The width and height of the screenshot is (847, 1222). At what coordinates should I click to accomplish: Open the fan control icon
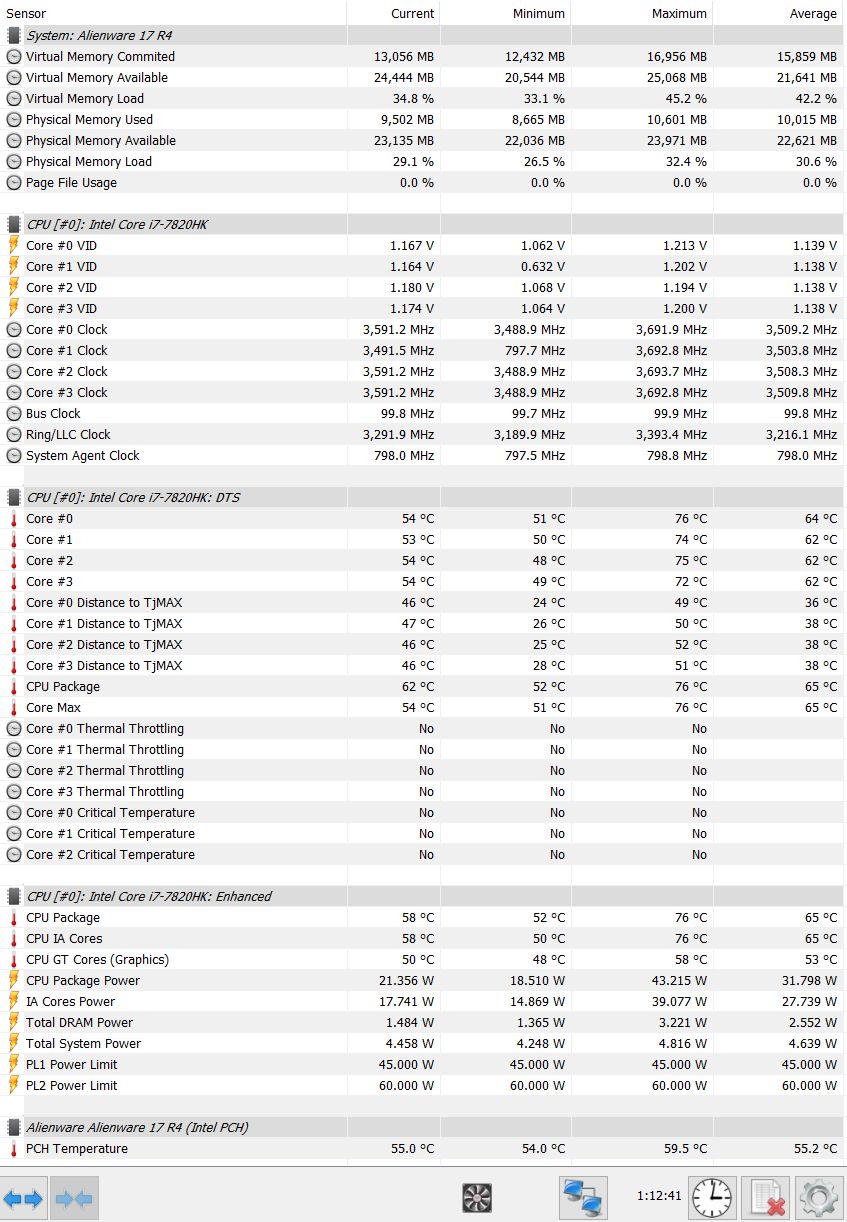477,1197
